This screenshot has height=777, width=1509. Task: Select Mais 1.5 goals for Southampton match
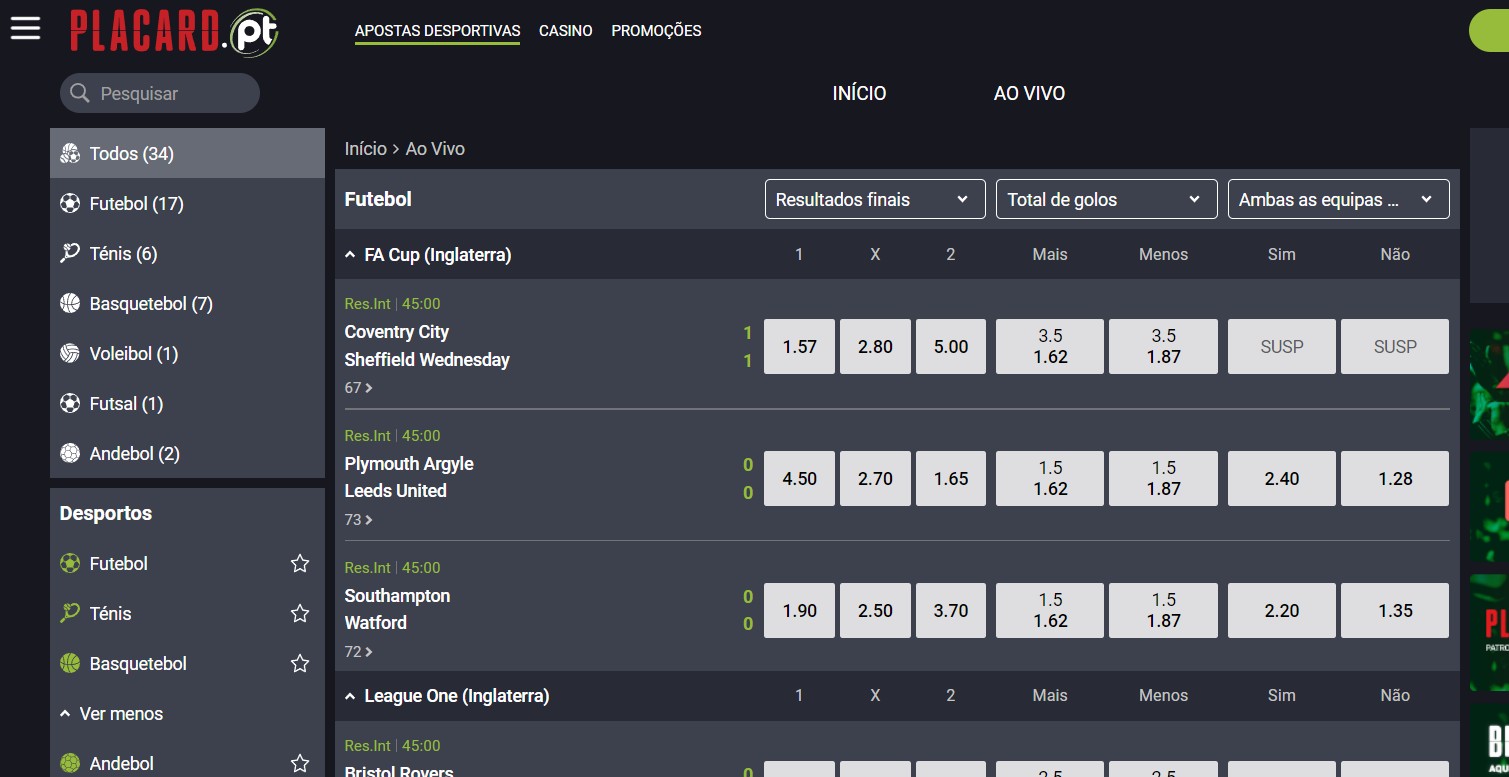pos(1050,610)
